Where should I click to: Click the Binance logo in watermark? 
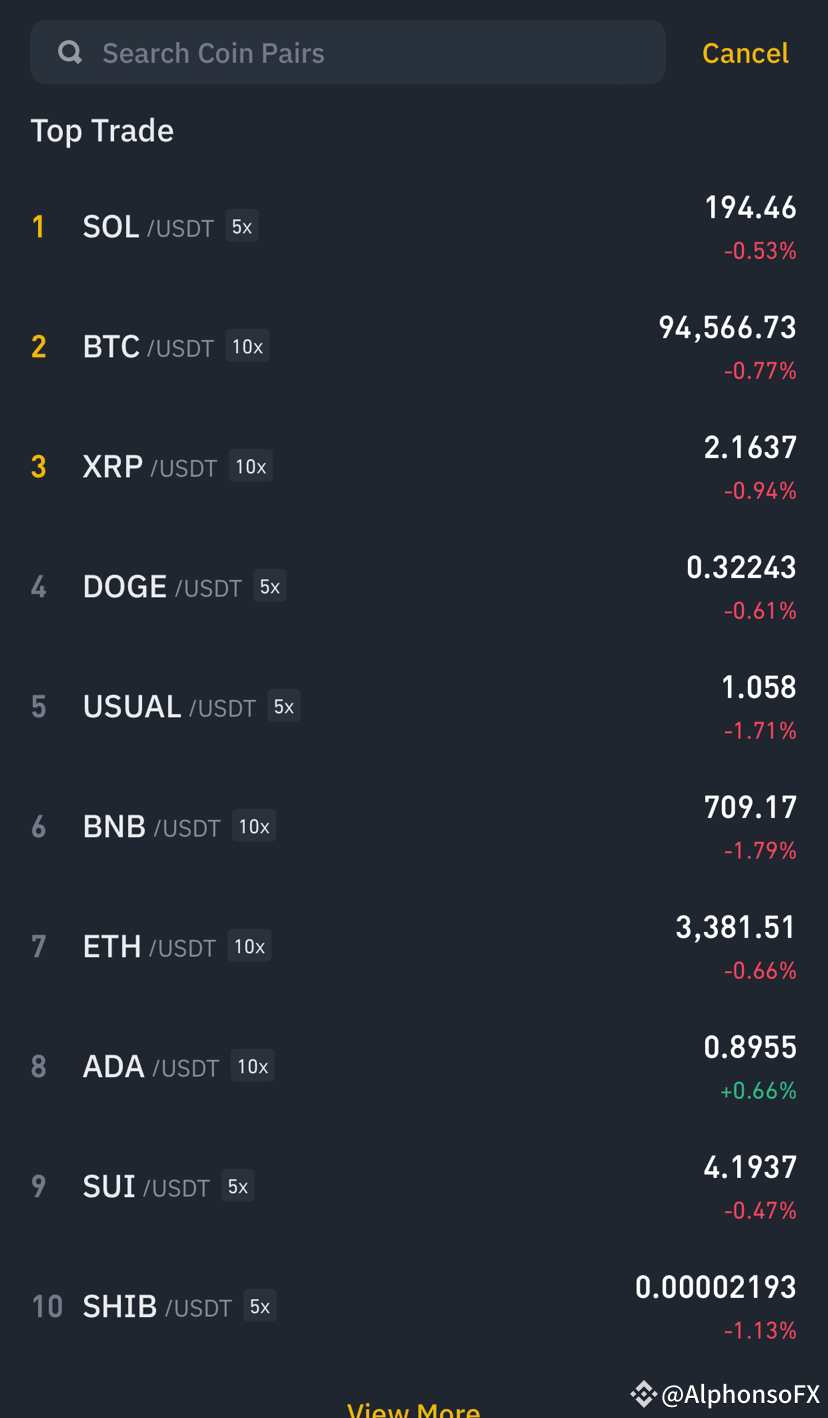point(643,1393)
